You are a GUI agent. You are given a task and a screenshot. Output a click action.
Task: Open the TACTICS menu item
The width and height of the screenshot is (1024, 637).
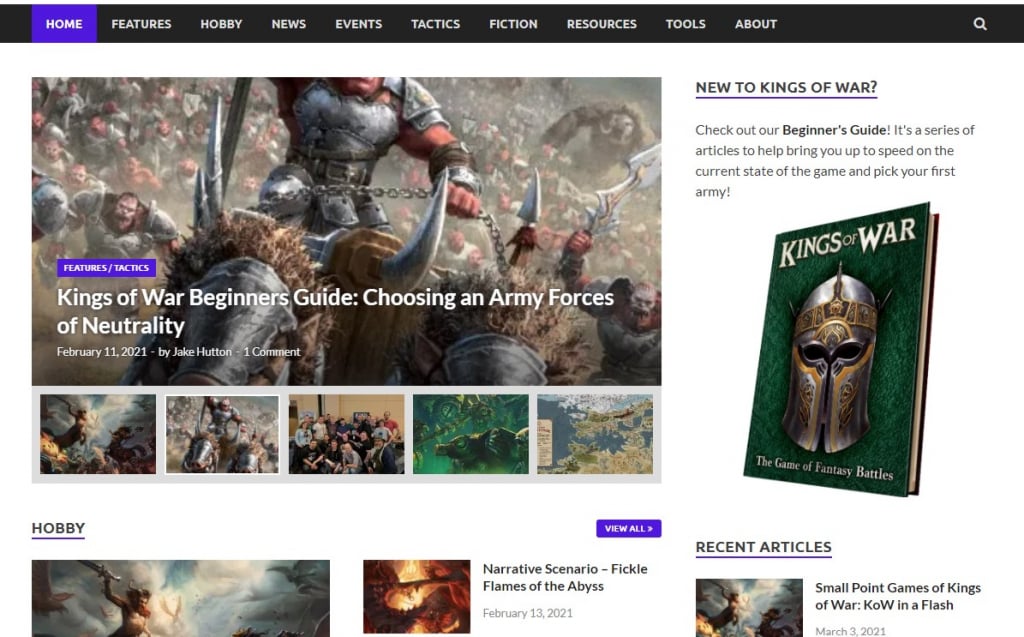(436, 24)
